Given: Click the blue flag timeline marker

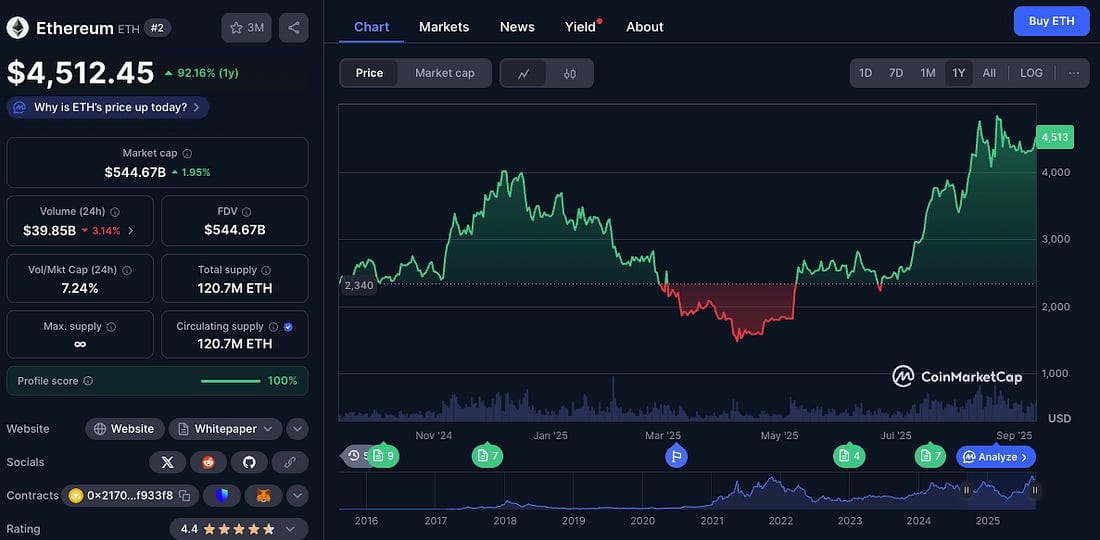Looking at the screenshot, I should tap(676, 457).
